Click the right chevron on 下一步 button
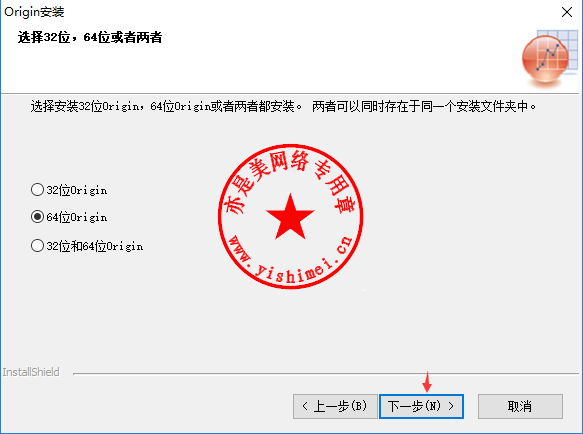 coord(451,406)
